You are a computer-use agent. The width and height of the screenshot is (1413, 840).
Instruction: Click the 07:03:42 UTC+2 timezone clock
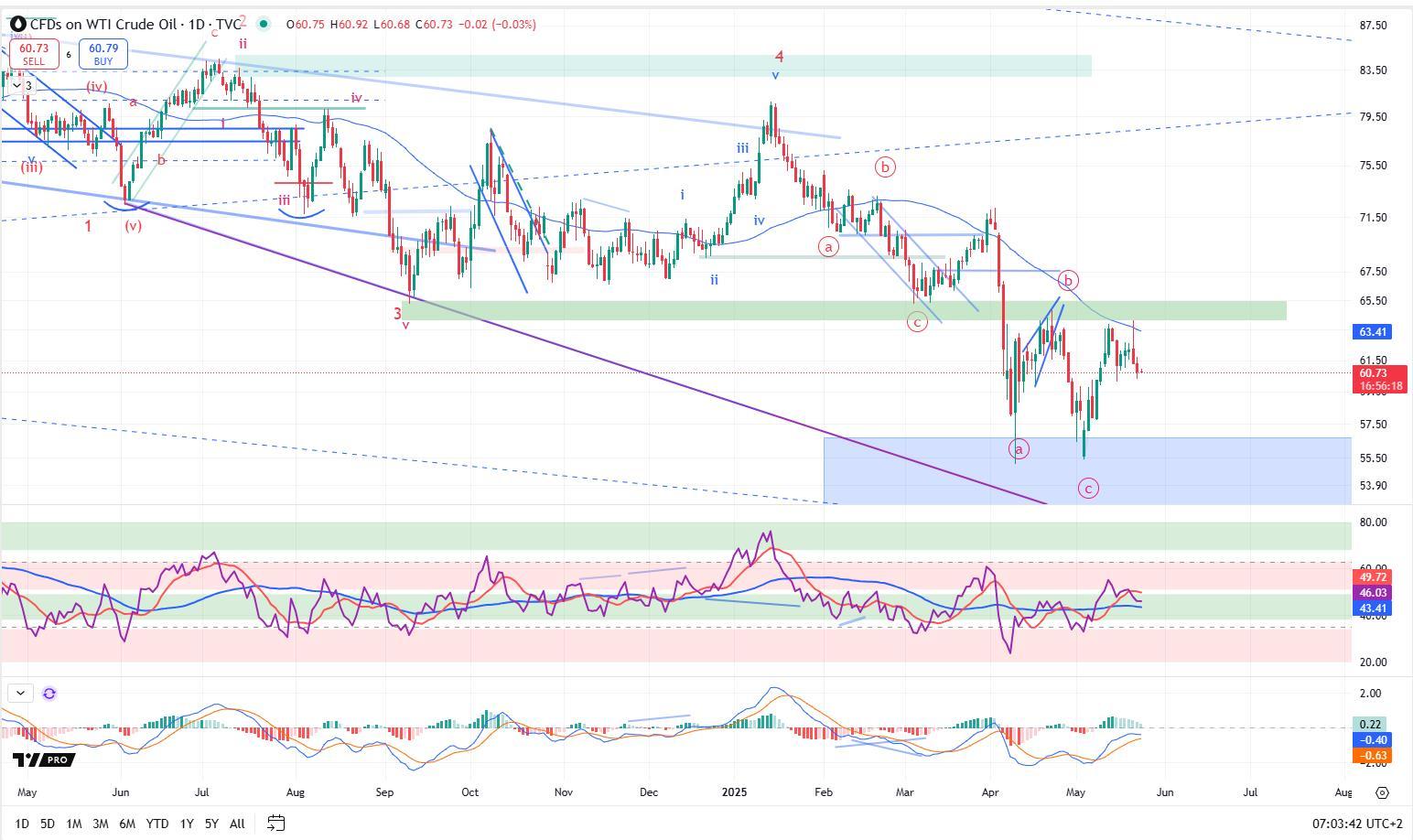pos(1357,824)
